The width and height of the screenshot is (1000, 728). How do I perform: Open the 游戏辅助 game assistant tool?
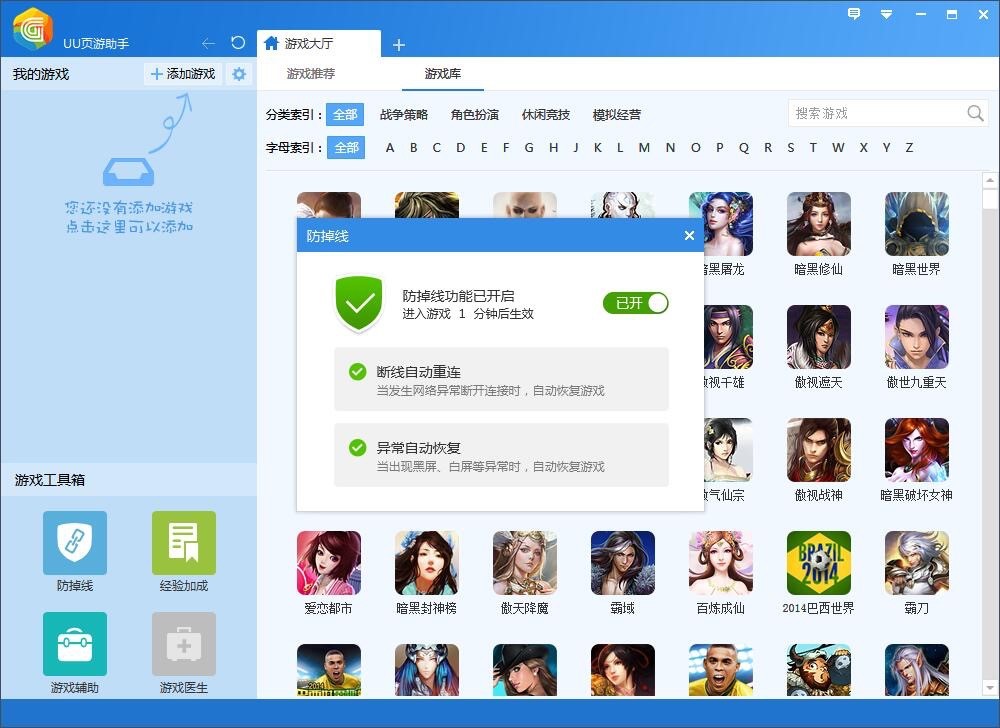click(x=75, y=644)
